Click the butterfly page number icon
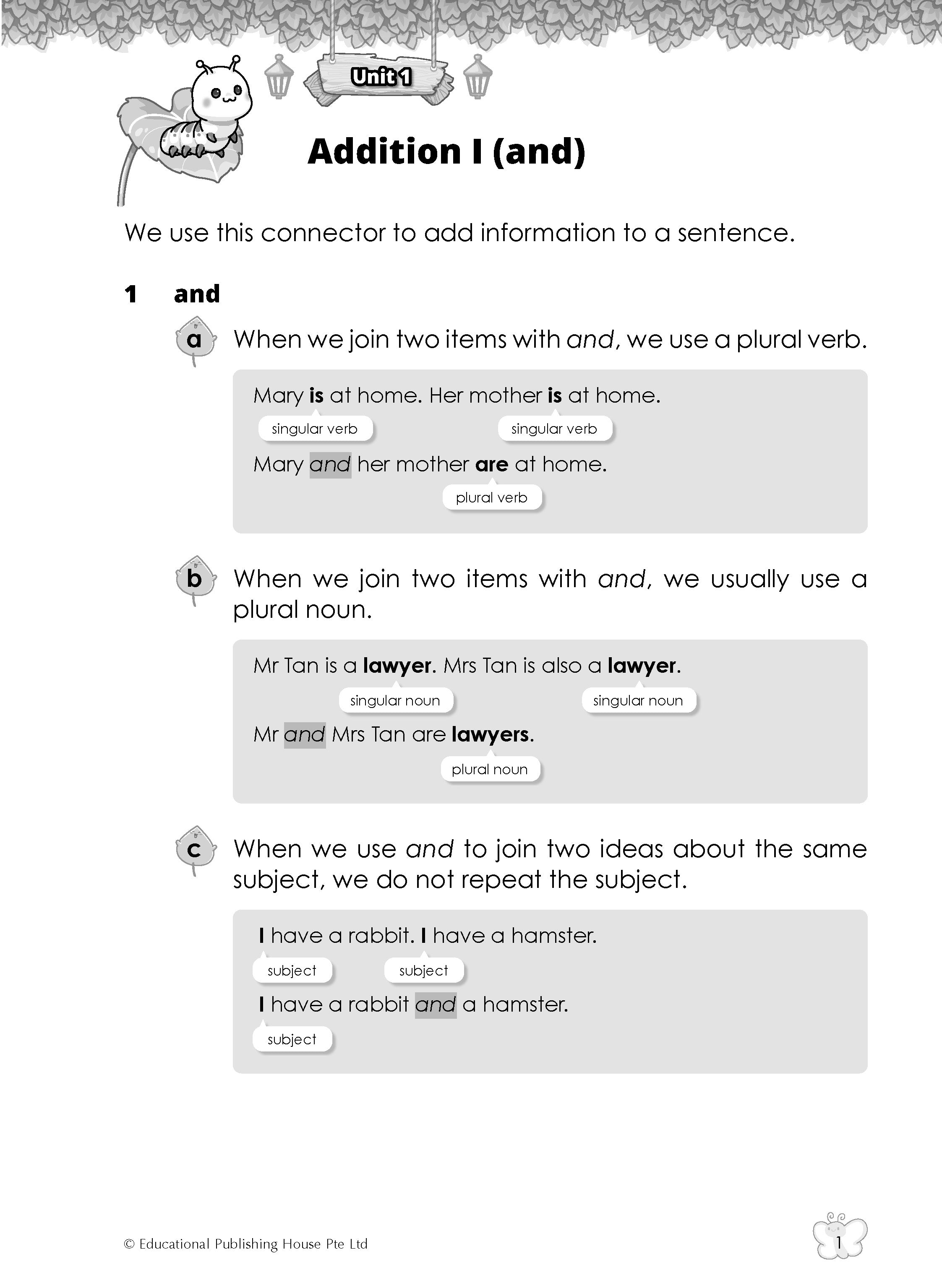This screenshot has width=942, height=1288. pos(838,1242)
